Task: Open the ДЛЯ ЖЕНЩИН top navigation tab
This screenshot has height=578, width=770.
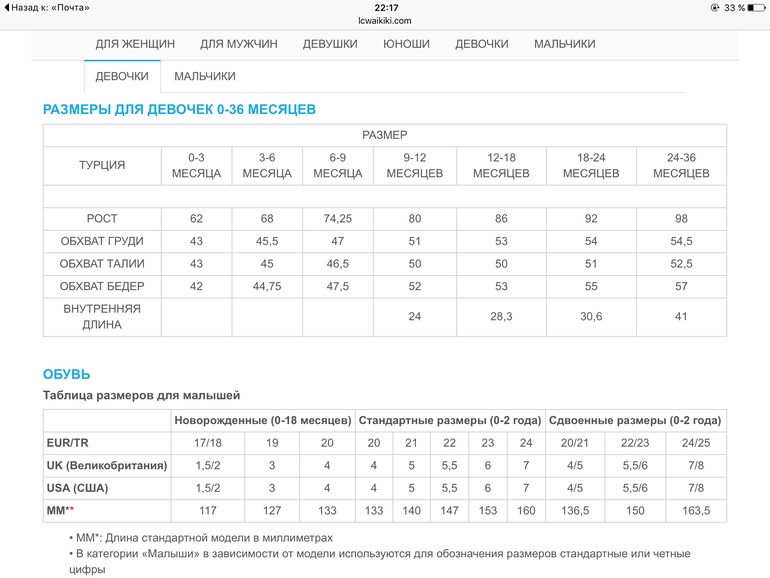Action: pos(135,44)
